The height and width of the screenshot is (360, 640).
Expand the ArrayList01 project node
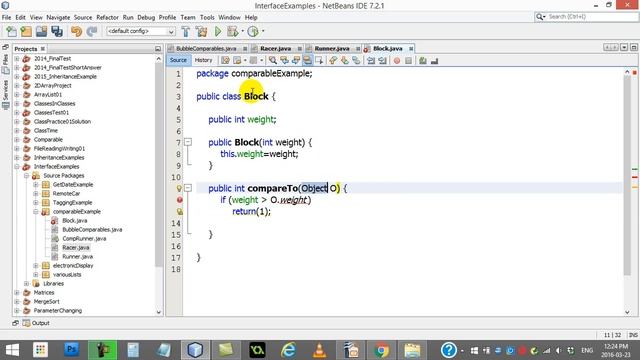coord(17,95)
